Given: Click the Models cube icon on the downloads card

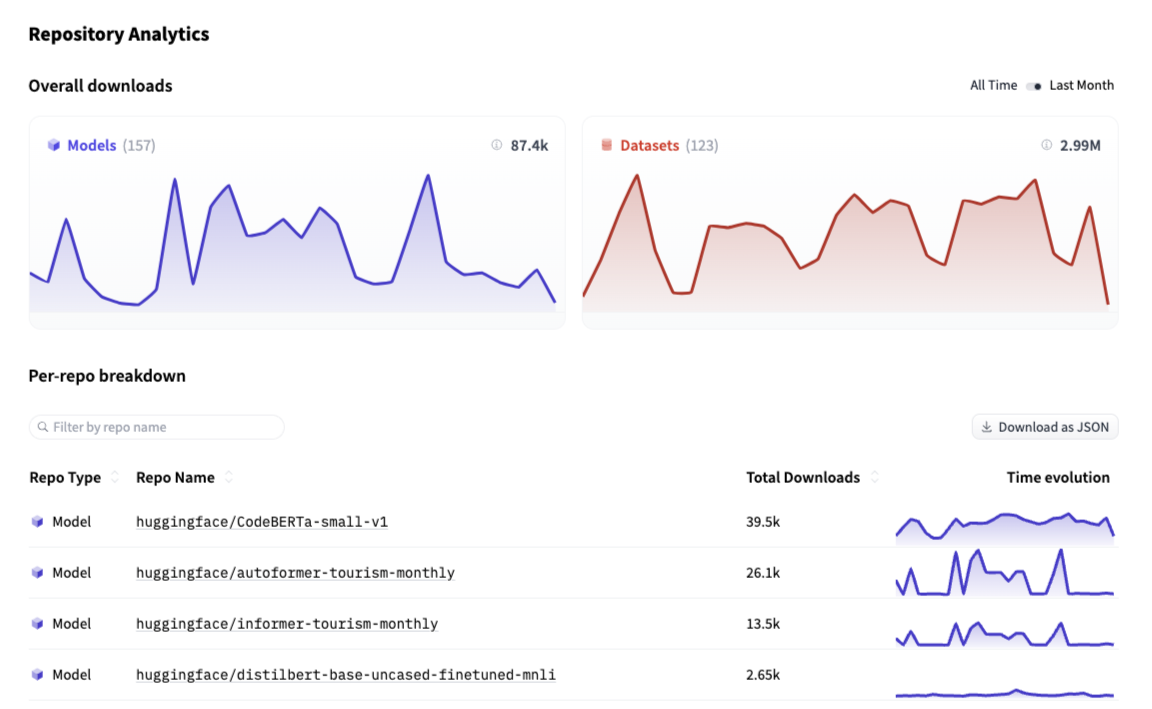Looking at the screenshot, I should tap(53, 145).
